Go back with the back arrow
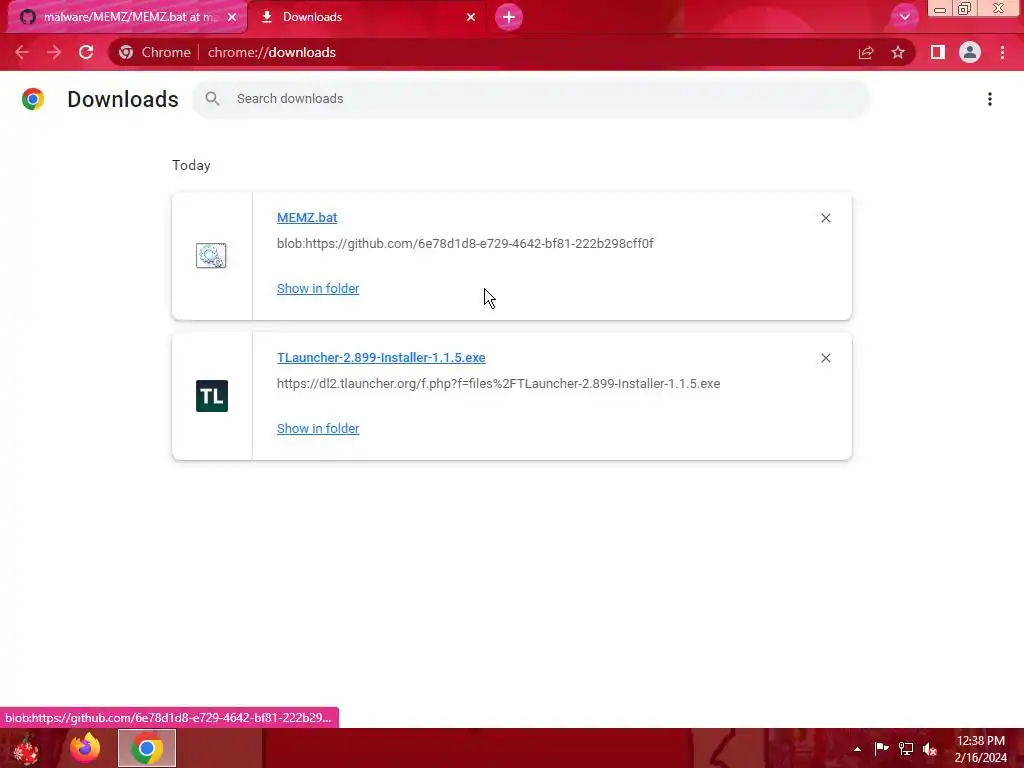The width and height of the screenshot is (1024, 768). [x=22, y=52]
